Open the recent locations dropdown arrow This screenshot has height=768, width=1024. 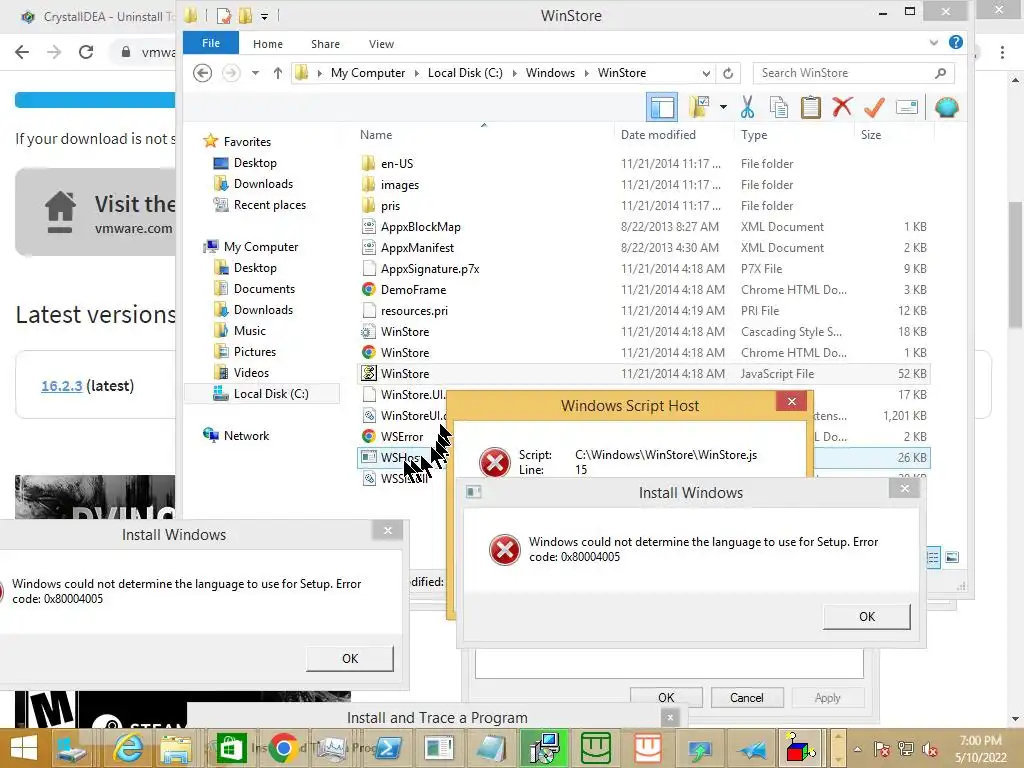coord(255,72)
